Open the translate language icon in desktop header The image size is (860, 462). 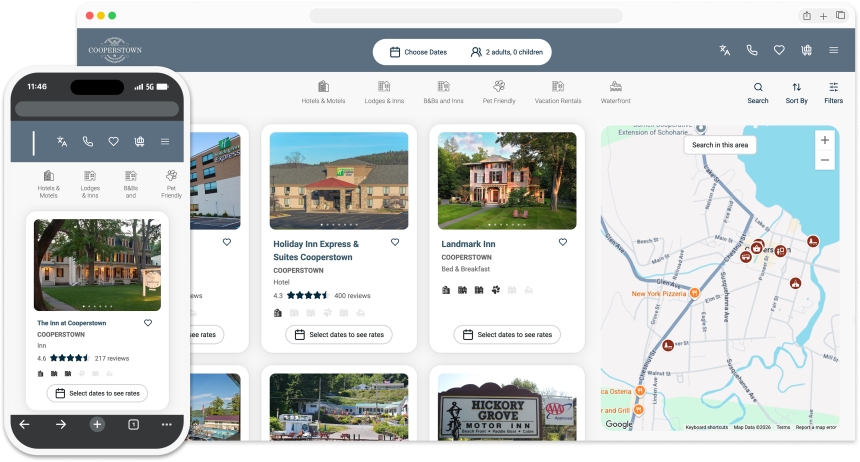[725, 50]
